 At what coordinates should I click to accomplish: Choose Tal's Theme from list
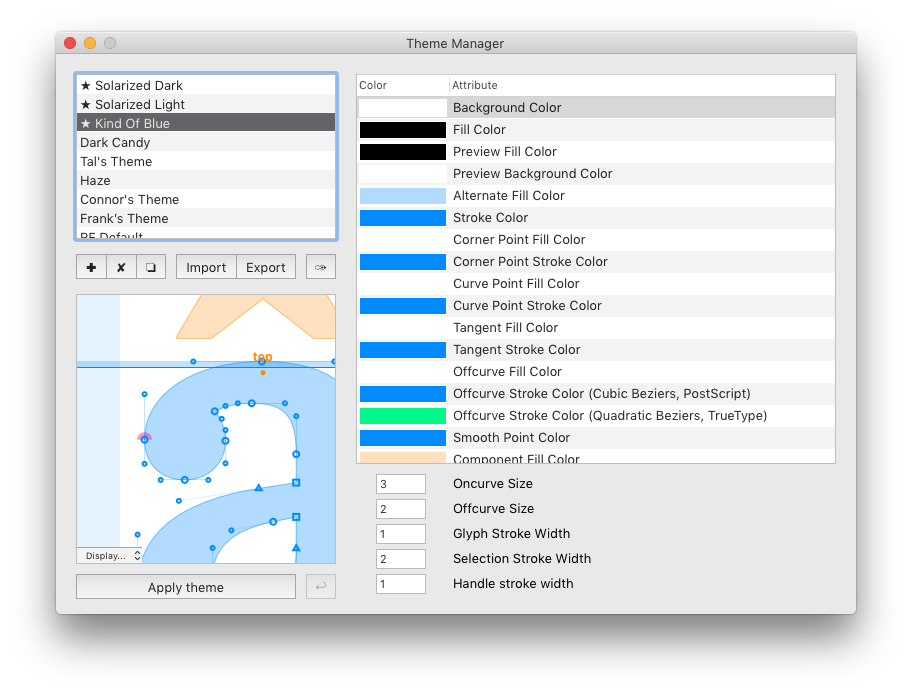(206, 161)
